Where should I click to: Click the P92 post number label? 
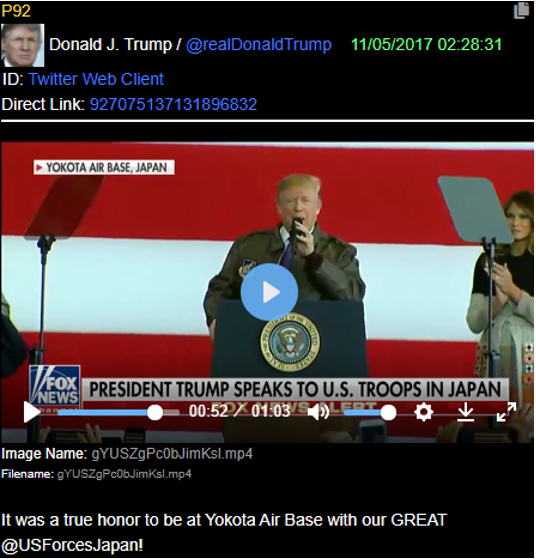16,11
